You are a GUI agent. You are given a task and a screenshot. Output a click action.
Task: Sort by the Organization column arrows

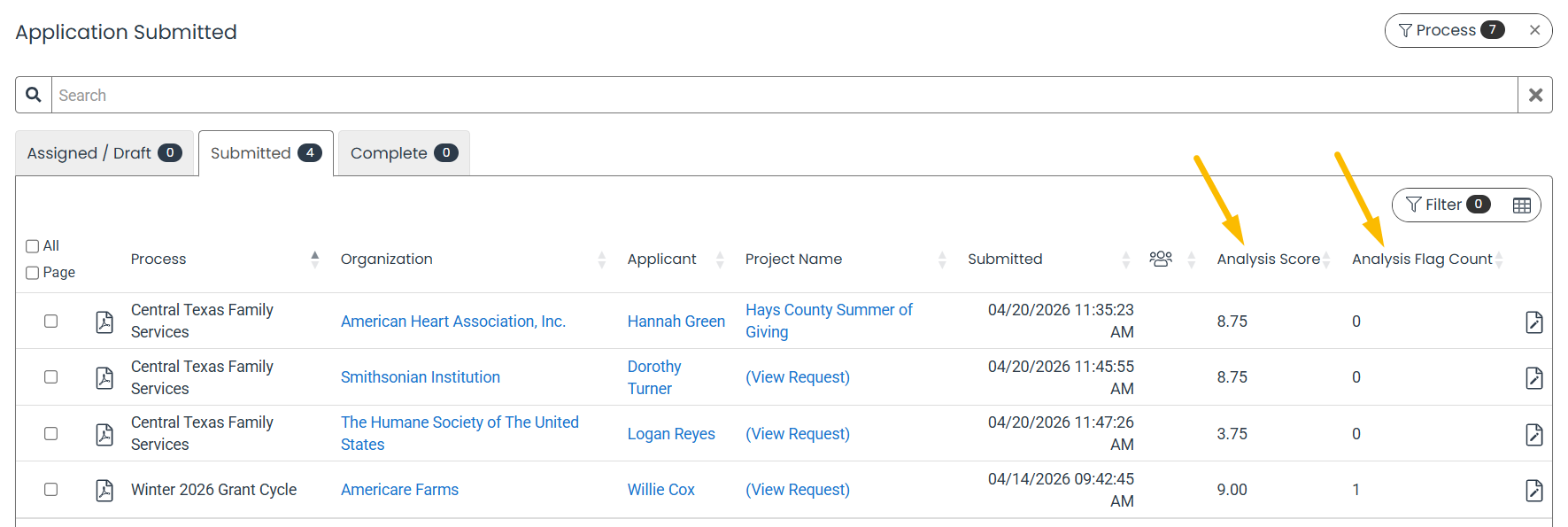[x=602, y=260]
